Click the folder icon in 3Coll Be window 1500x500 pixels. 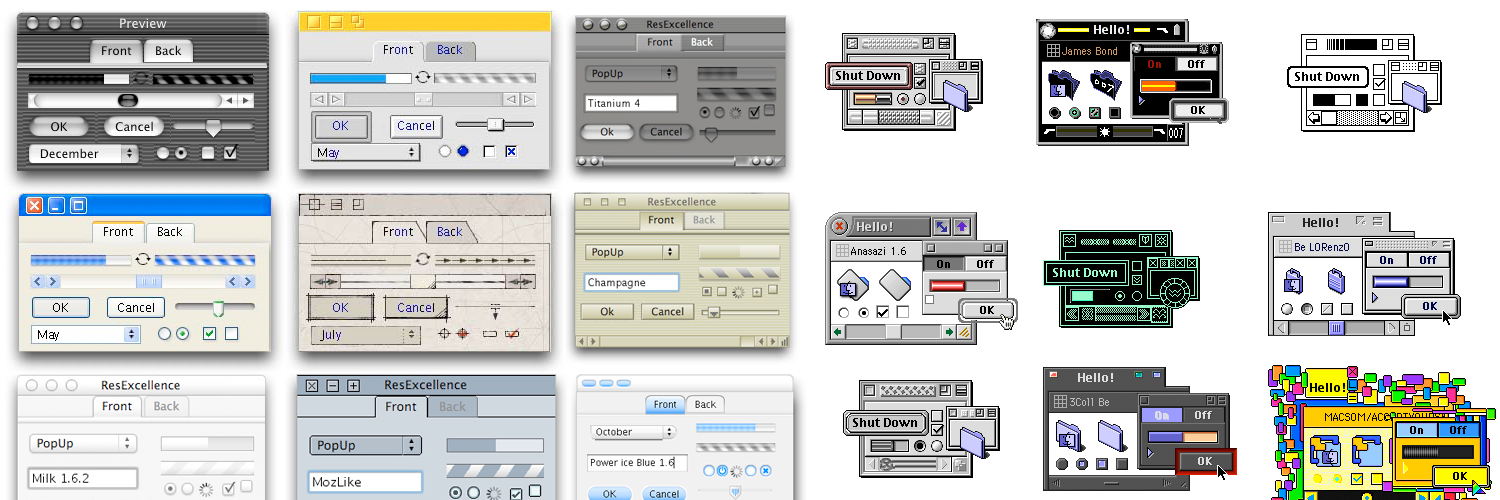click(1110, 433)
